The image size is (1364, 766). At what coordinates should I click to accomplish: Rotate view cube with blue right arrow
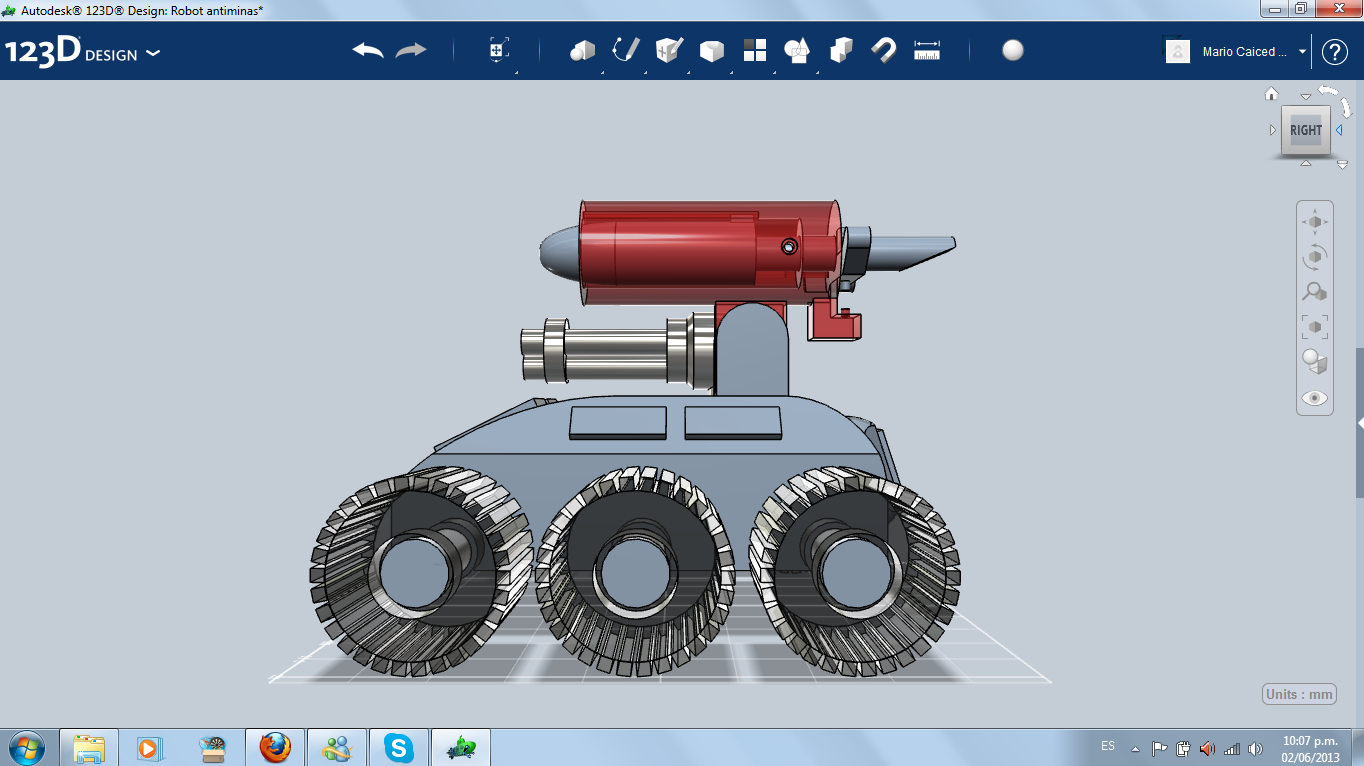click(x=1339, y=130)
